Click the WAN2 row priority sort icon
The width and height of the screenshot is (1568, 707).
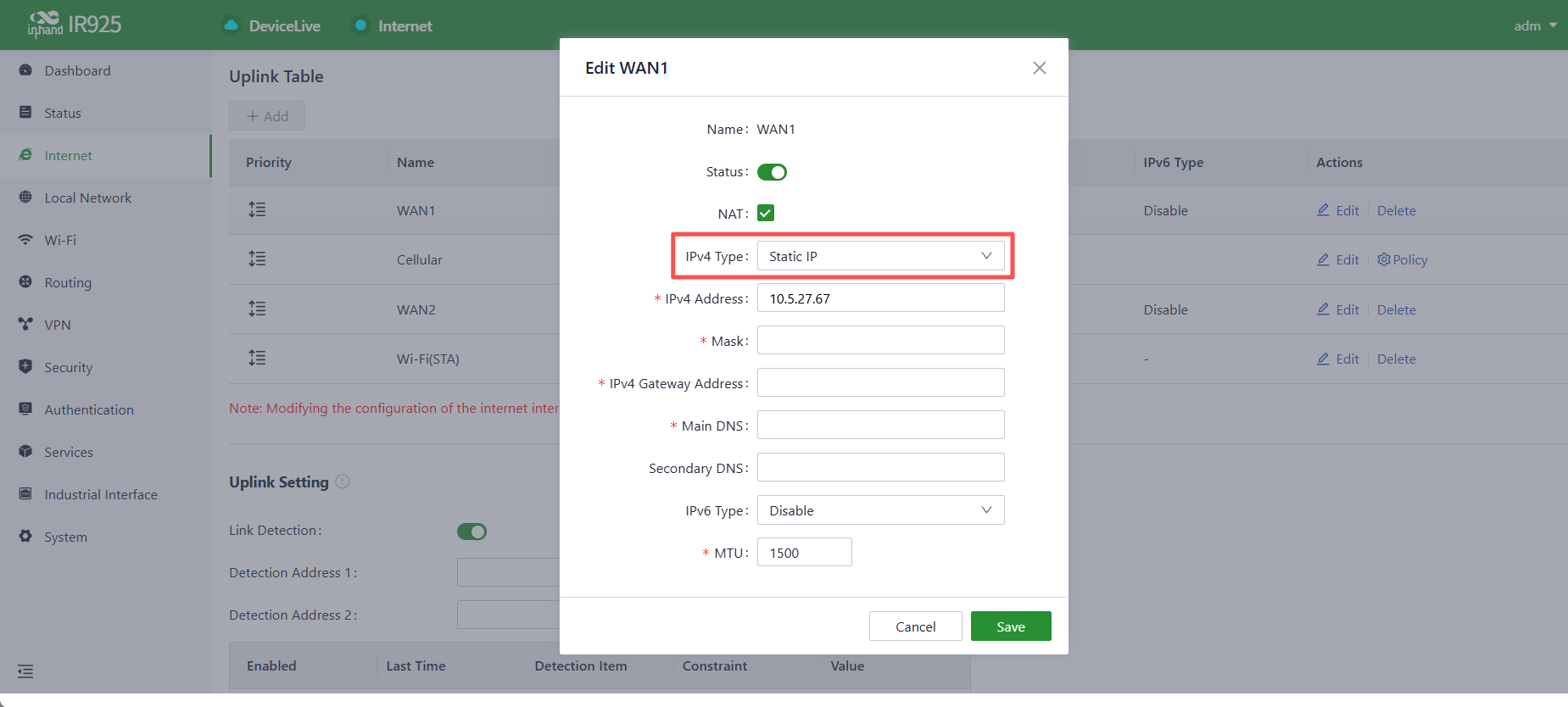tap(257, 309)
